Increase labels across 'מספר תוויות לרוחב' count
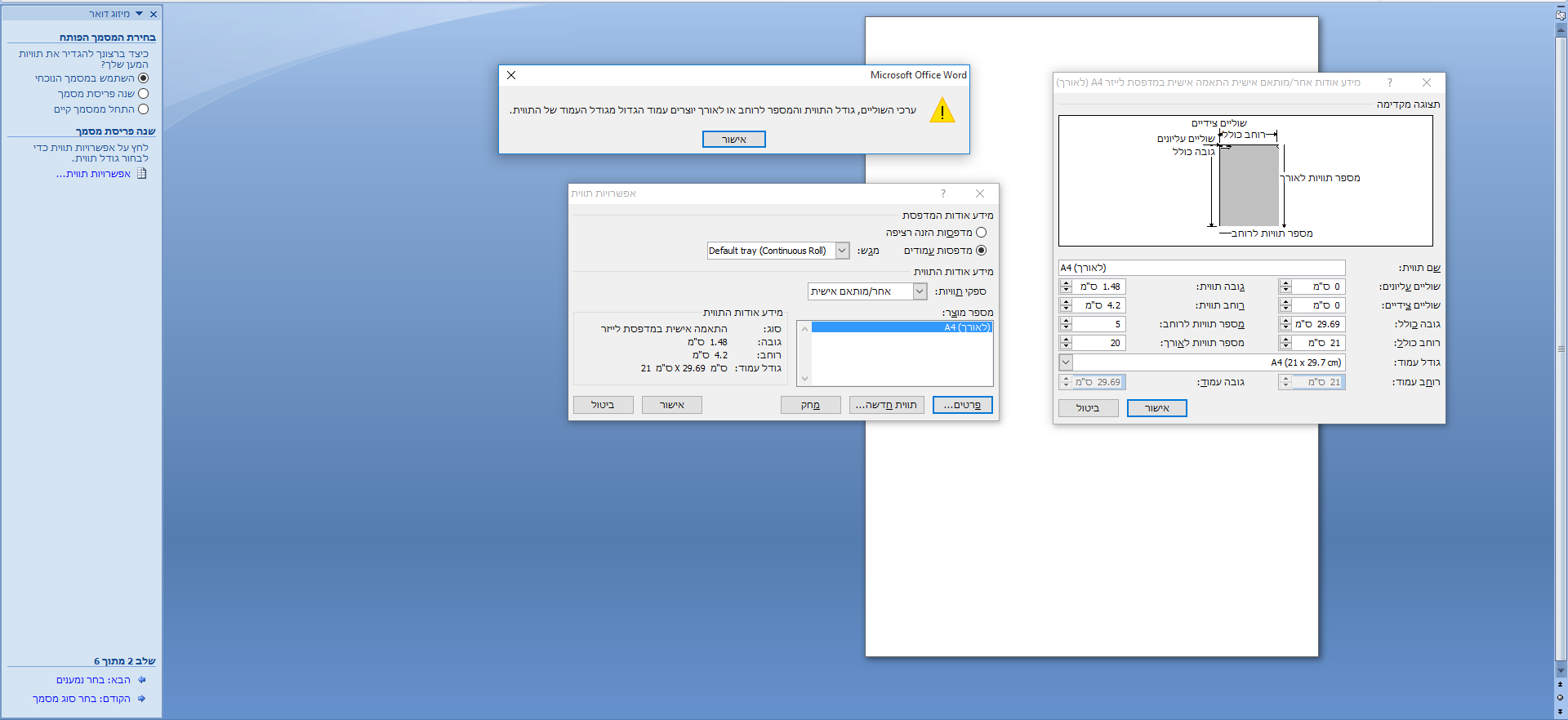 1066,321
